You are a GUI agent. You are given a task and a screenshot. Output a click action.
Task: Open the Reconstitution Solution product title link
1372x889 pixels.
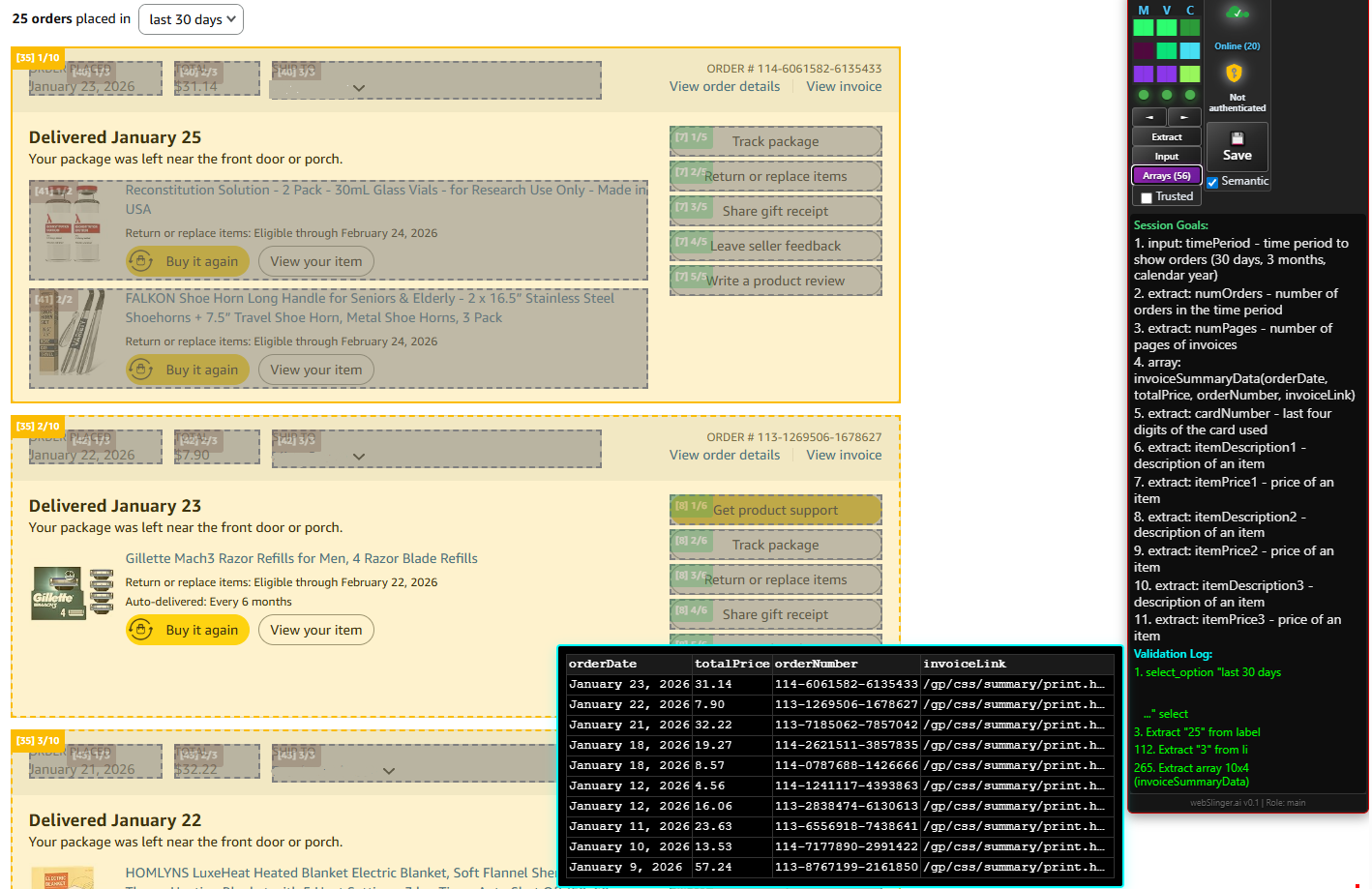coord(387,199)
